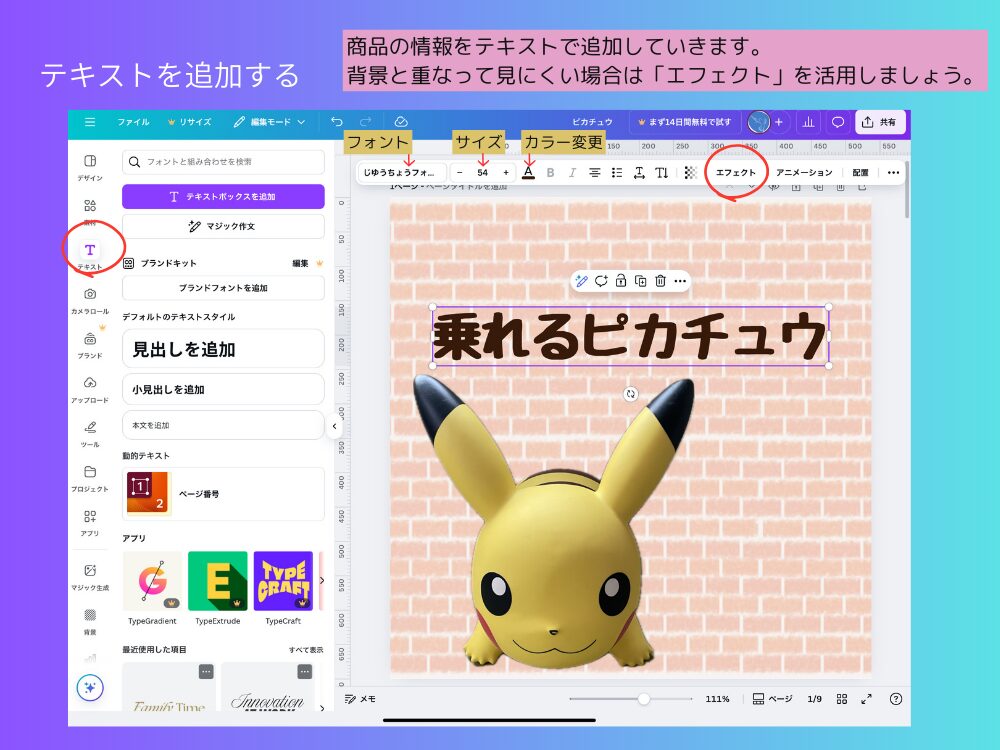The height and width of the screenshot is (750, 1000).
Task: Click the テキストボックスを追加 button
Action: [x=222, y=196]
